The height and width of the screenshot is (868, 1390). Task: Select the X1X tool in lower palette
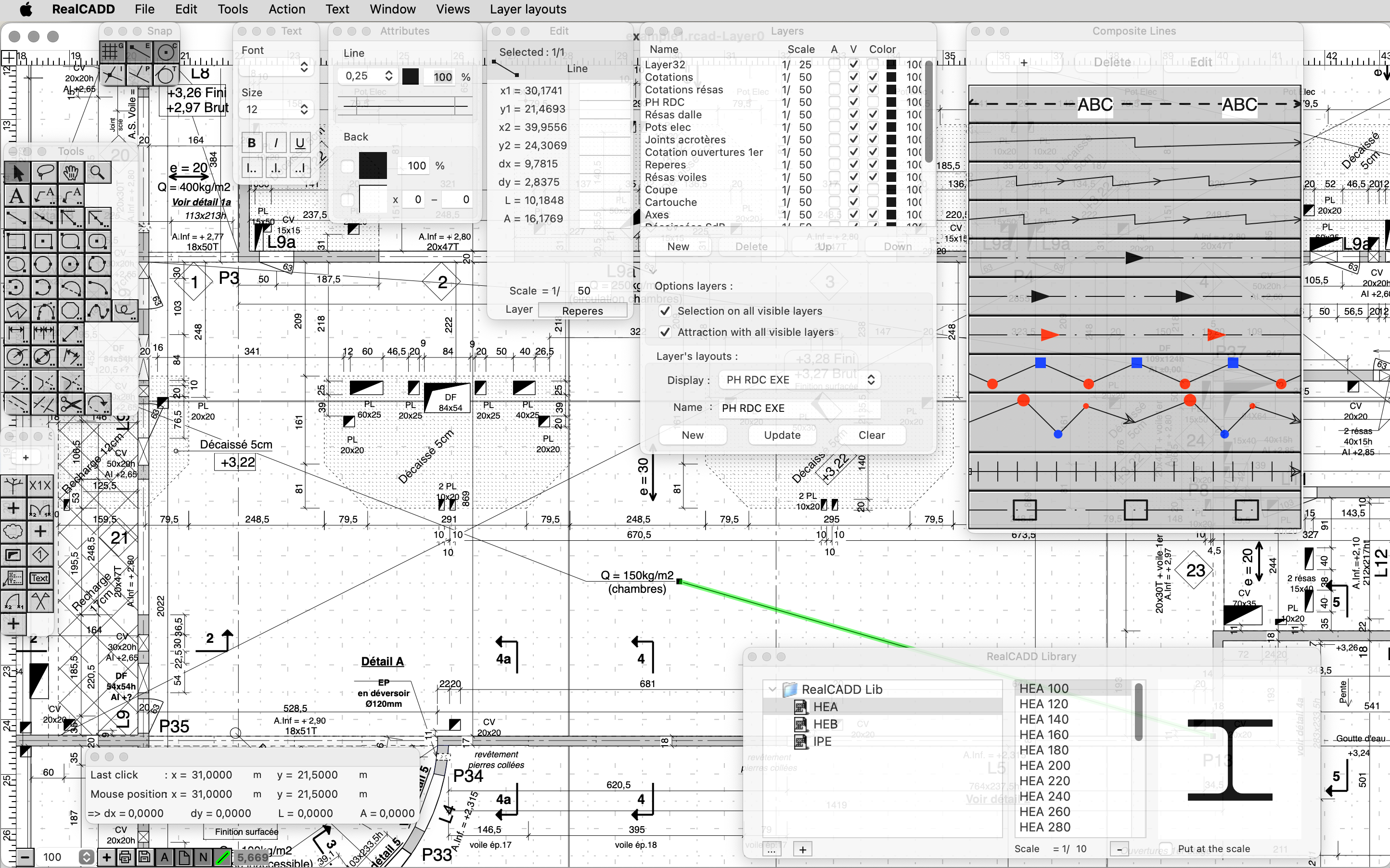tap(40, 485)
